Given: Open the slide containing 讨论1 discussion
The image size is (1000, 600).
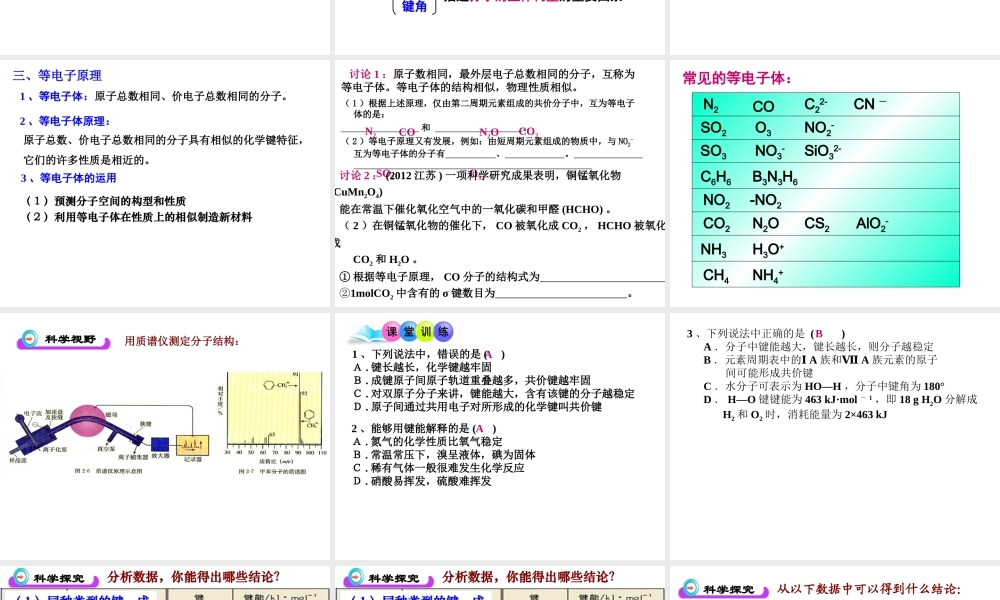Looking at the screenshot, I should click(x=500, y=185).
